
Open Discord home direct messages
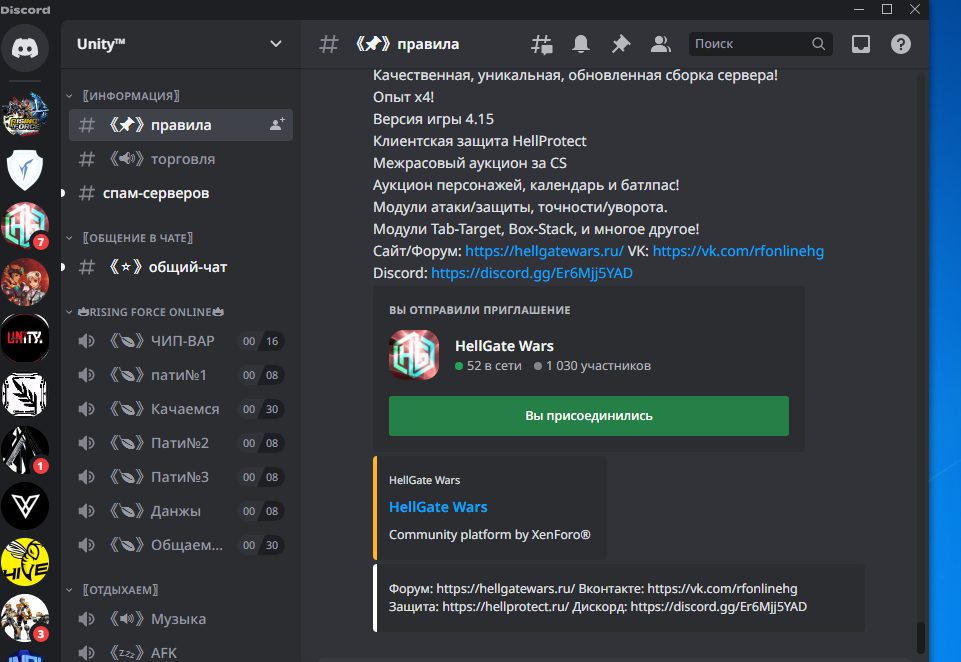(25, 48)
